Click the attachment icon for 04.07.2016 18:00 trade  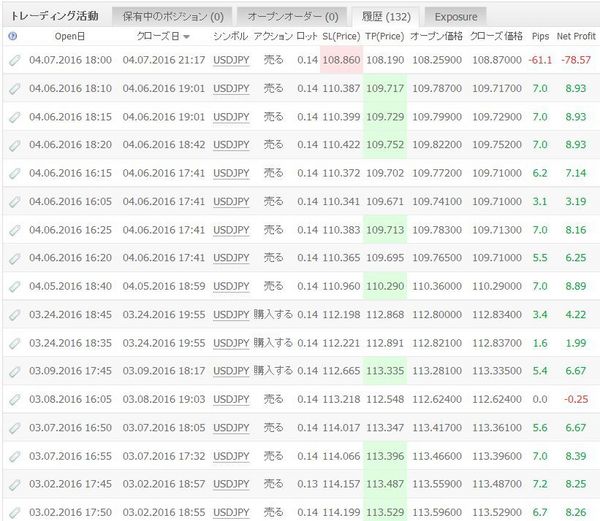(x=15, y=60)
